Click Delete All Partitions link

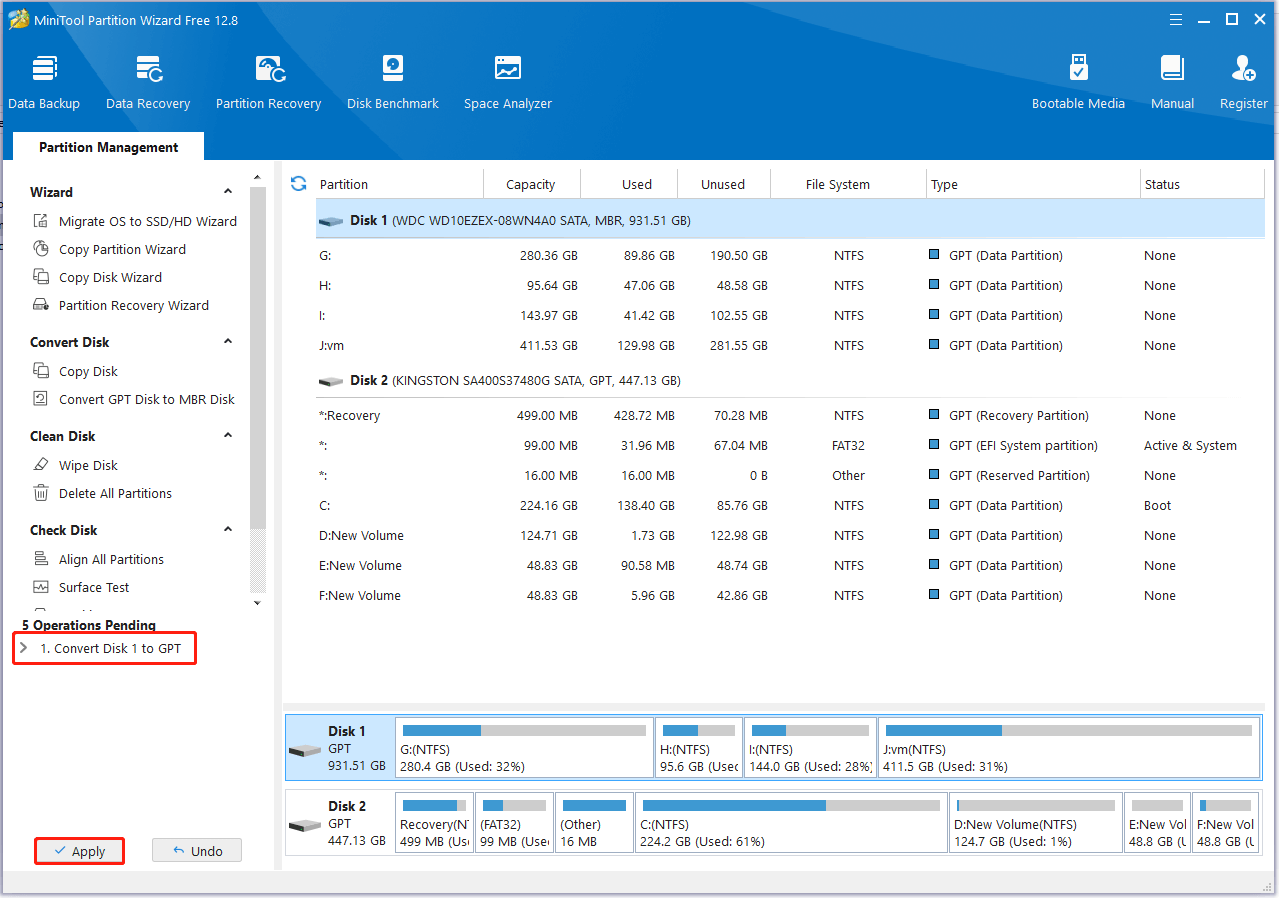click(115, 493)
